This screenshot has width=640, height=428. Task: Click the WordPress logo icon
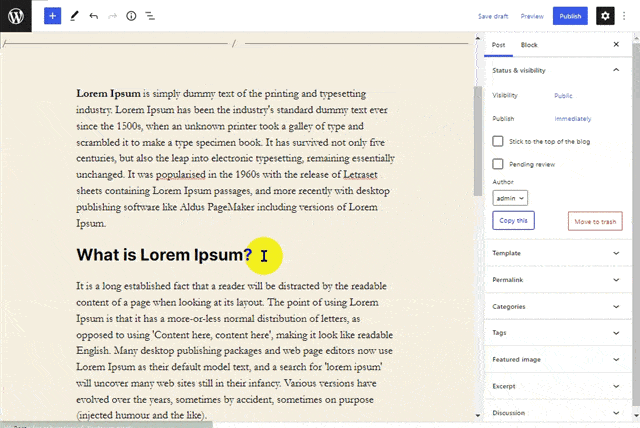point(16,16)
